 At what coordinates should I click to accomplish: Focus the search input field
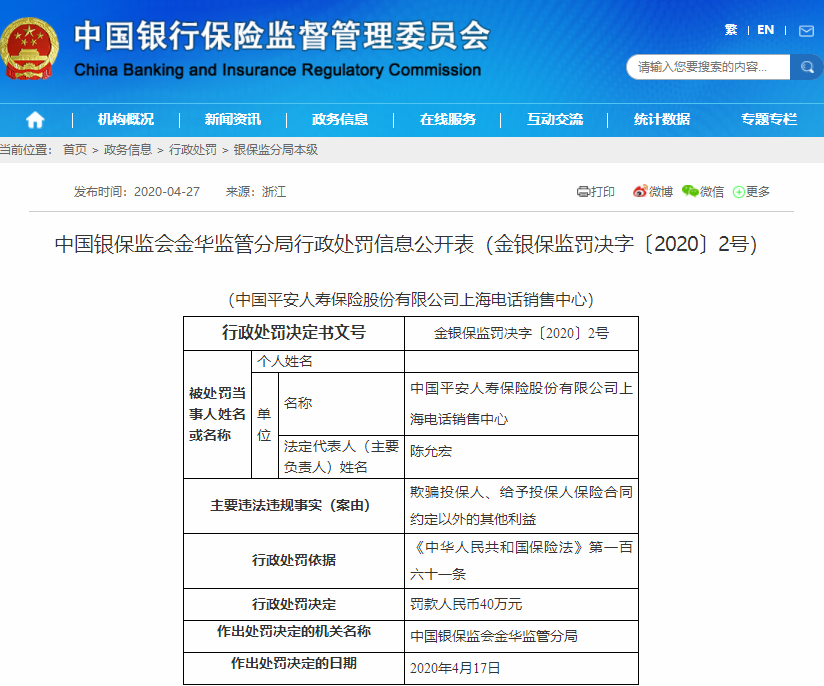[x=708, y=67]
